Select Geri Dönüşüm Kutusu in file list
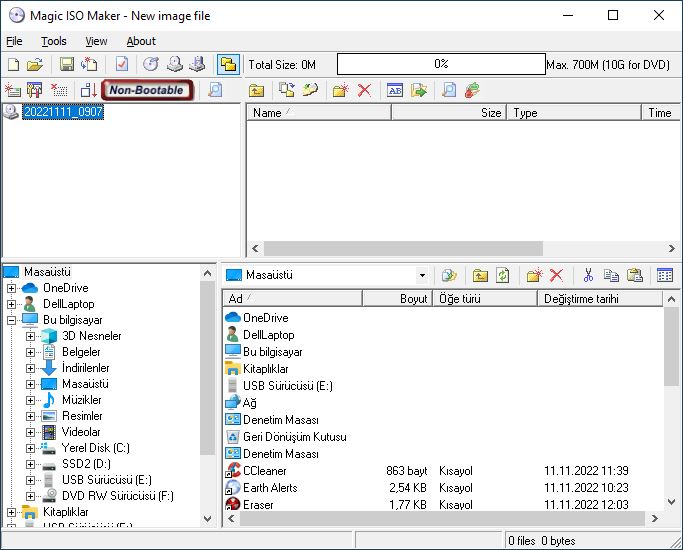 [294, 437]
